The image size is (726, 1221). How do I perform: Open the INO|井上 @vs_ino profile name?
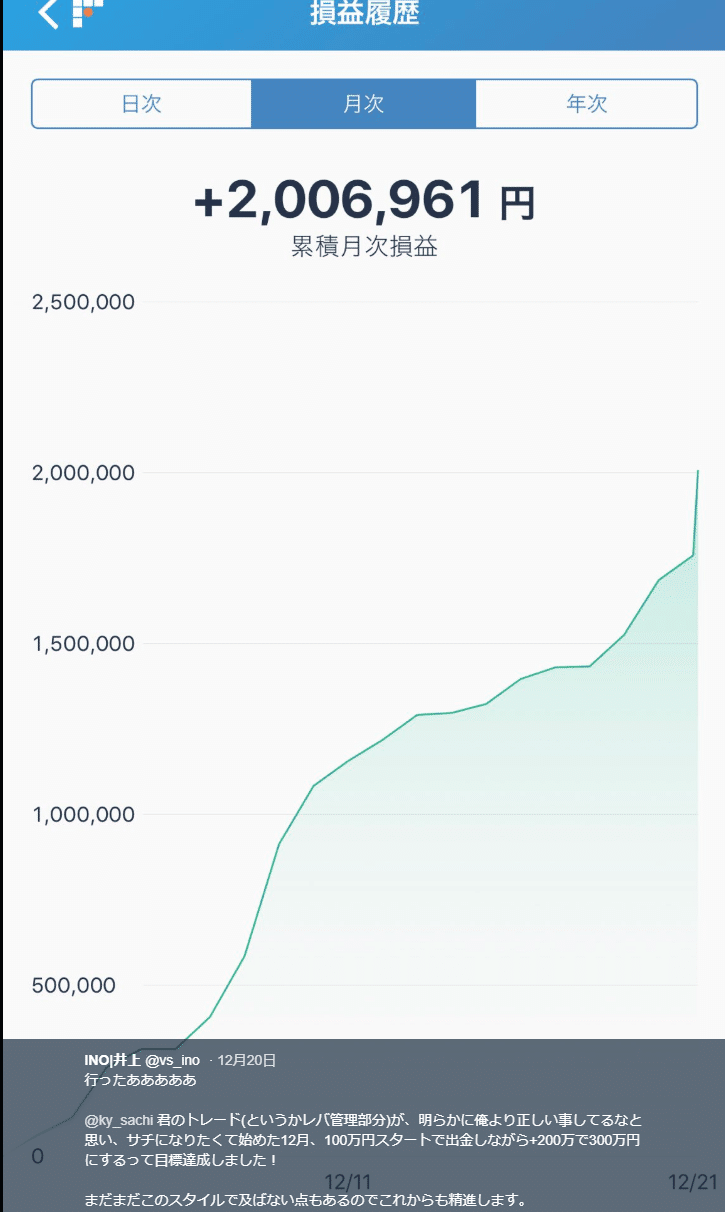(142, 1060)
